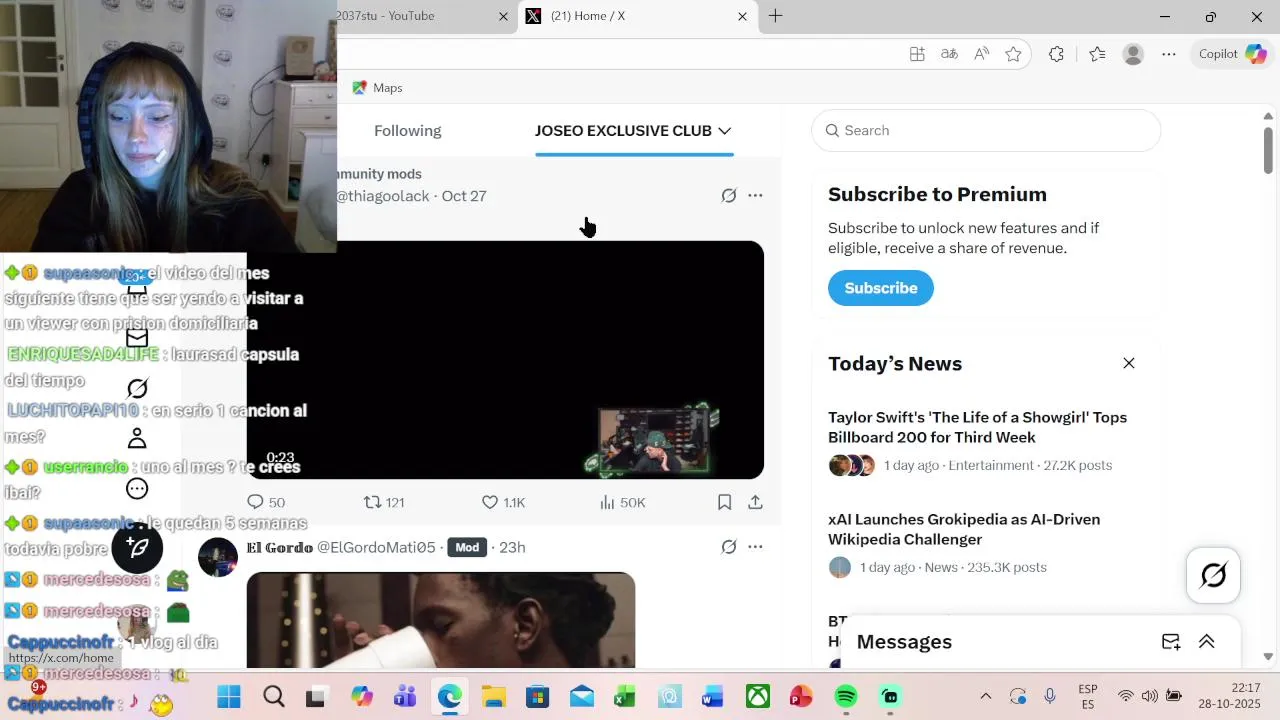Open Grok in the X sidebar

click(137, 388)
